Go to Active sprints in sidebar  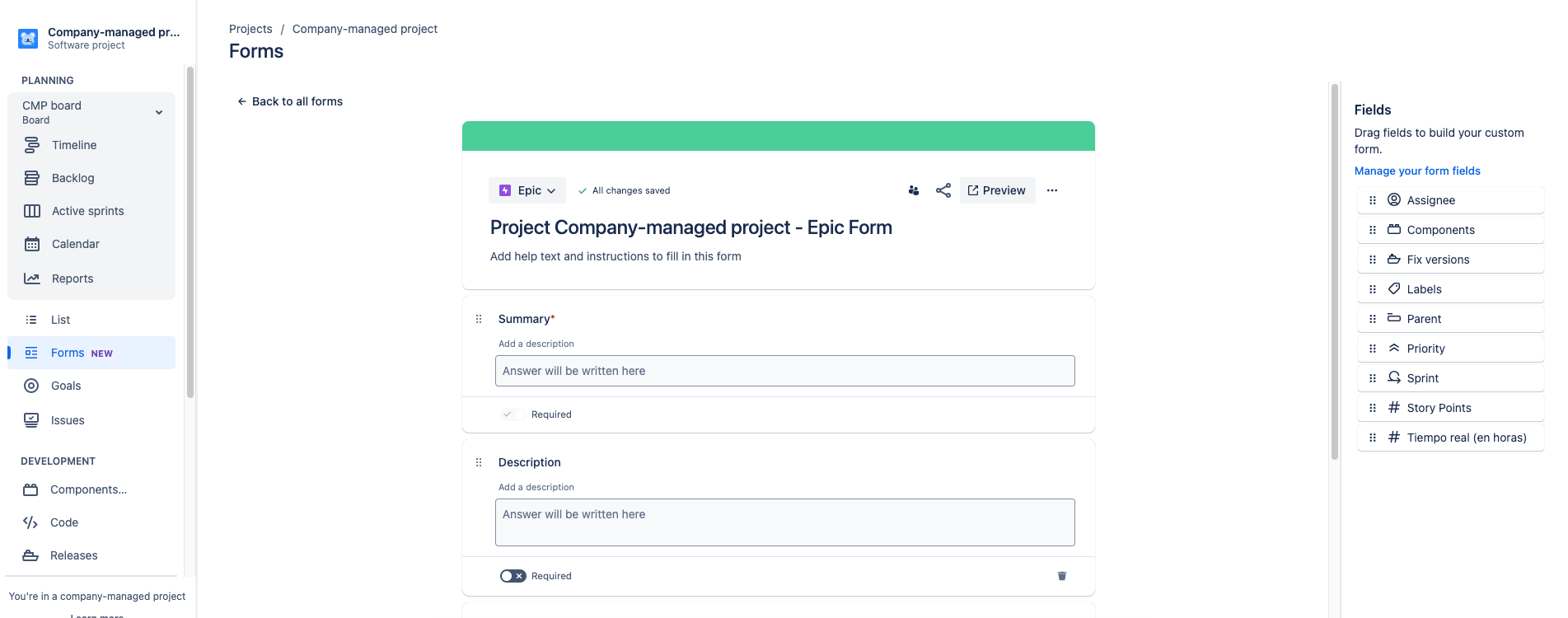click(x=87, y=211)
